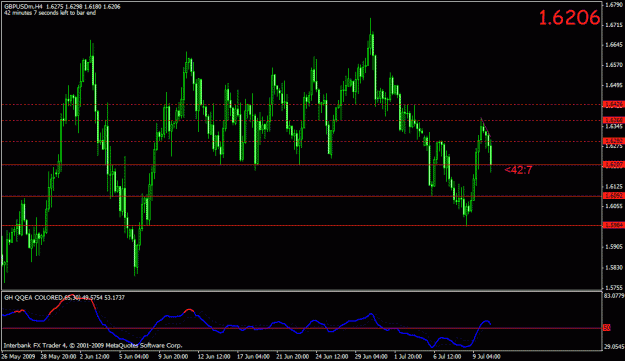Click the 83.0779 indicator scale value

614,296
